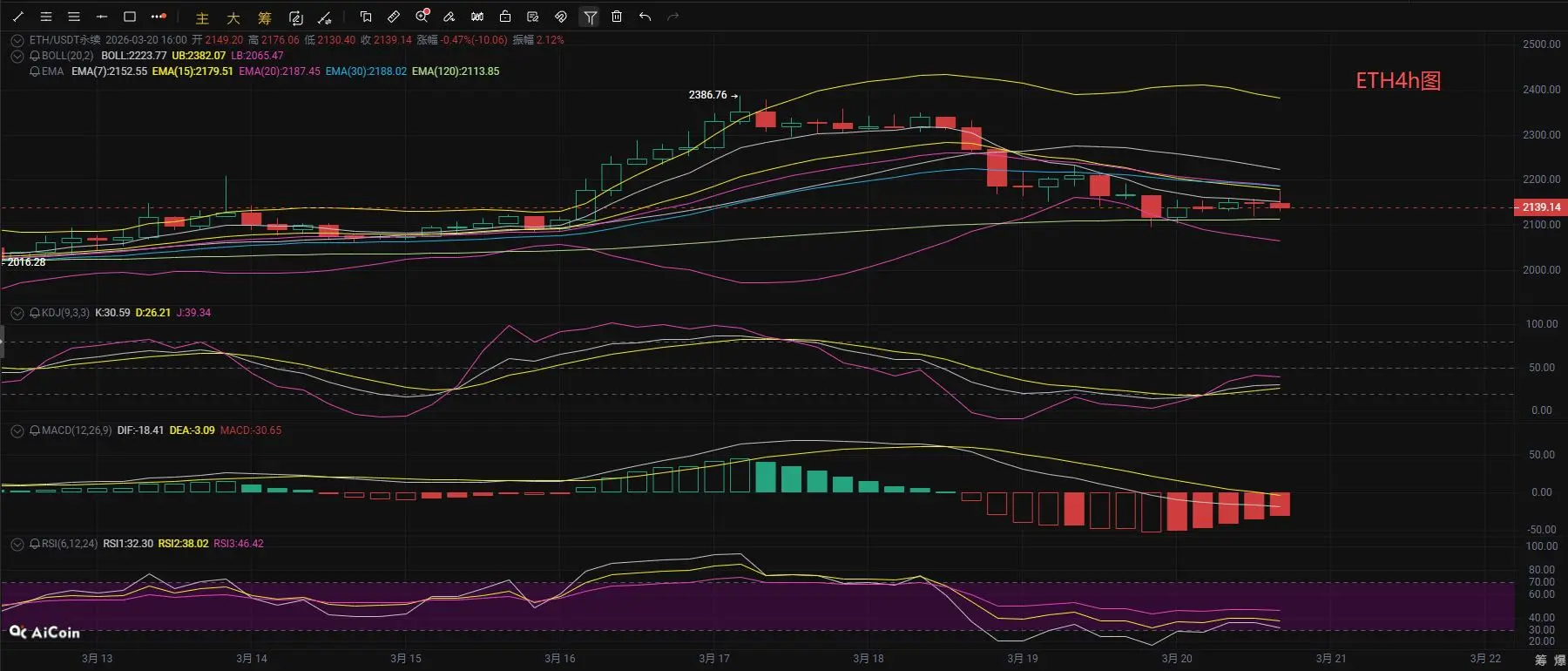Screen dimensions: 1568x671
Task: Toggle the 大 large-order indicator button
Action: [233, 17]
